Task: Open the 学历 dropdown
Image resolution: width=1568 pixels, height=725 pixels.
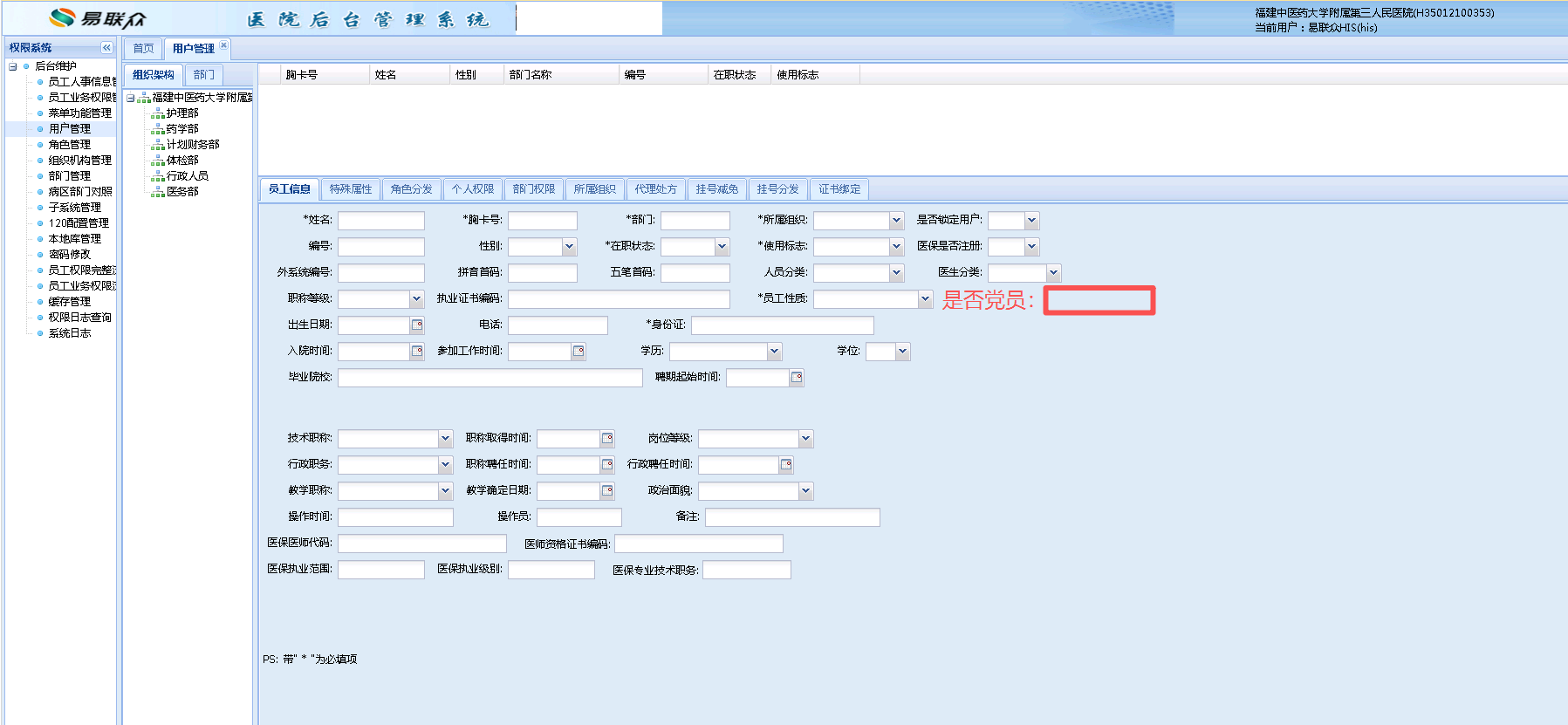Action: pyautogui.click(x=774, y=352)
